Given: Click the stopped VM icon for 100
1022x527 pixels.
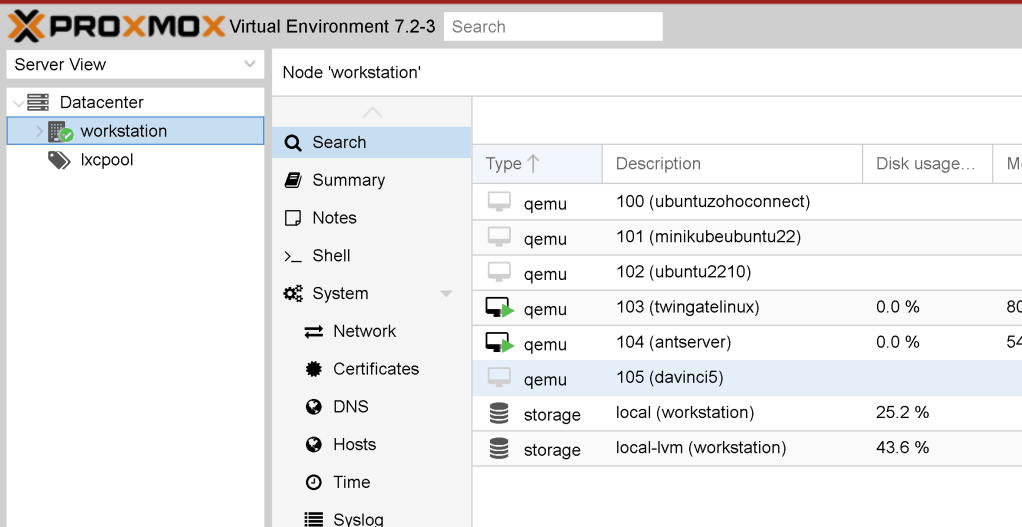Looking at the screenshot, I should pos(499,202).
